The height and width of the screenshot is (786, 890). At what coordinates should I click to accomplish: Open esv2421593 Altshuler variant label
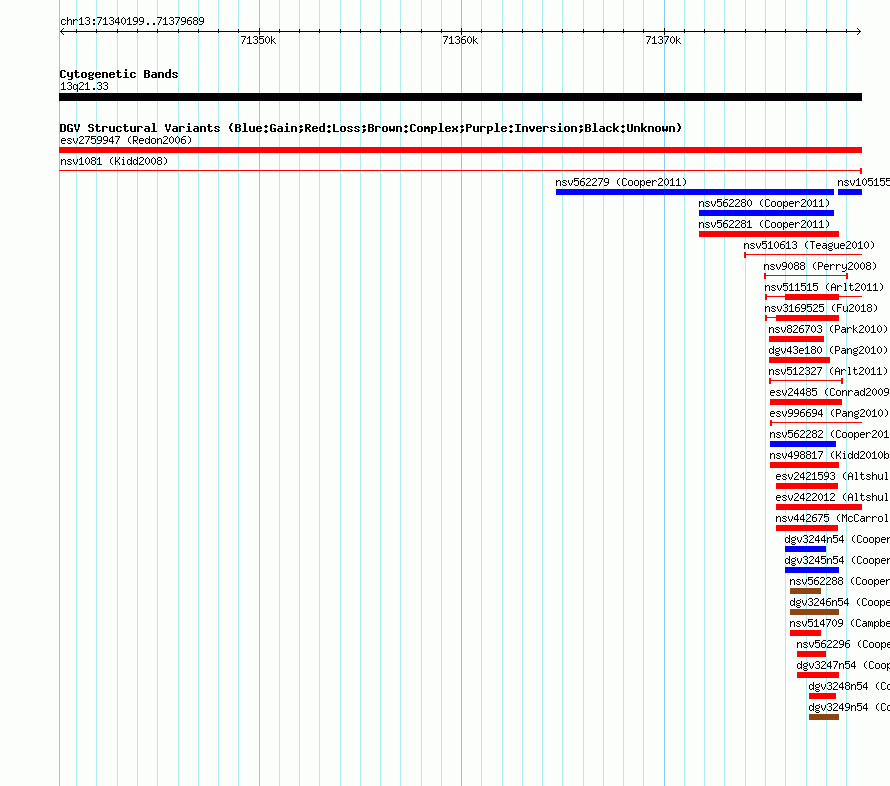[832, 476]
